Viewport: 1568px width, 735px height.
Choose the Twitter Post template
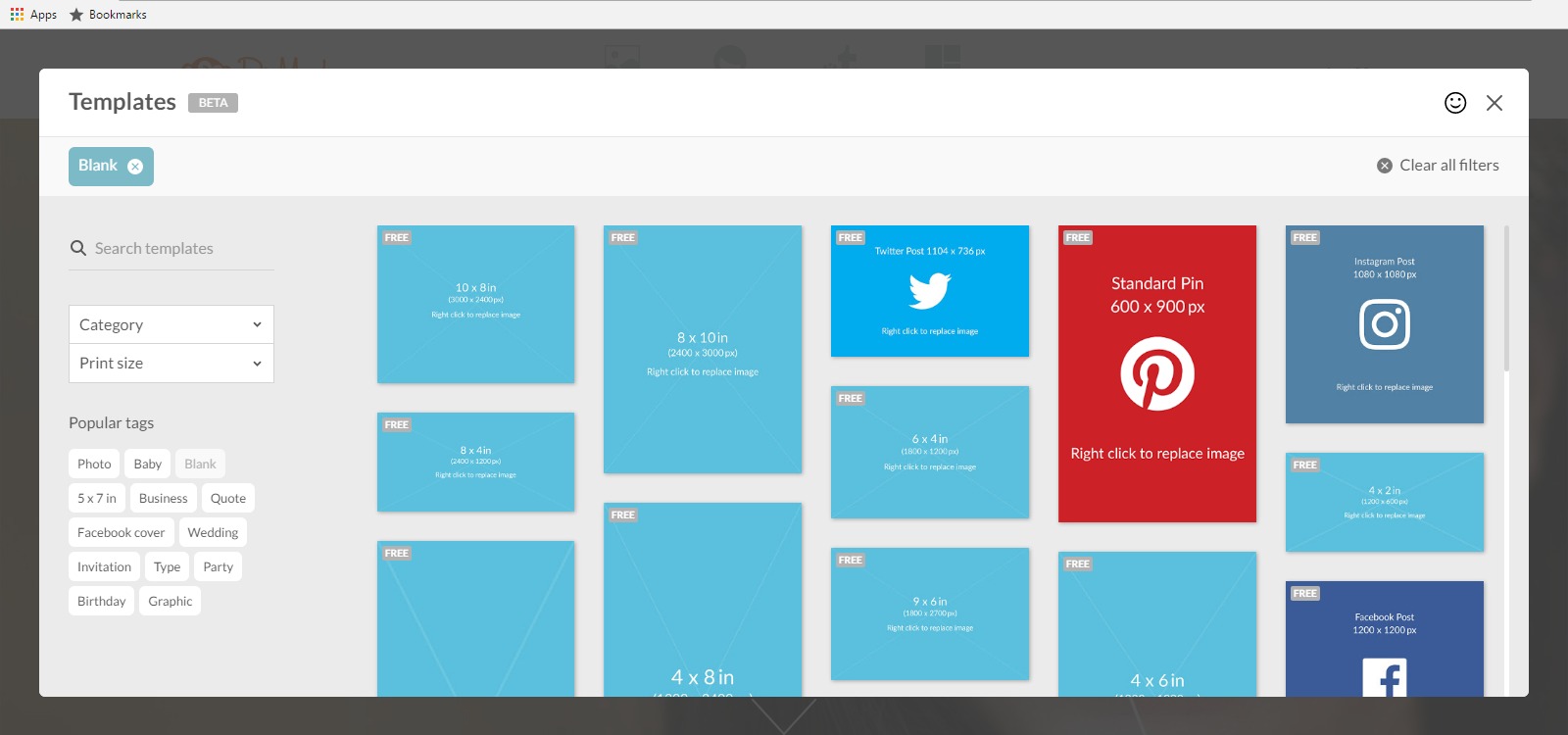click(930, 291)
